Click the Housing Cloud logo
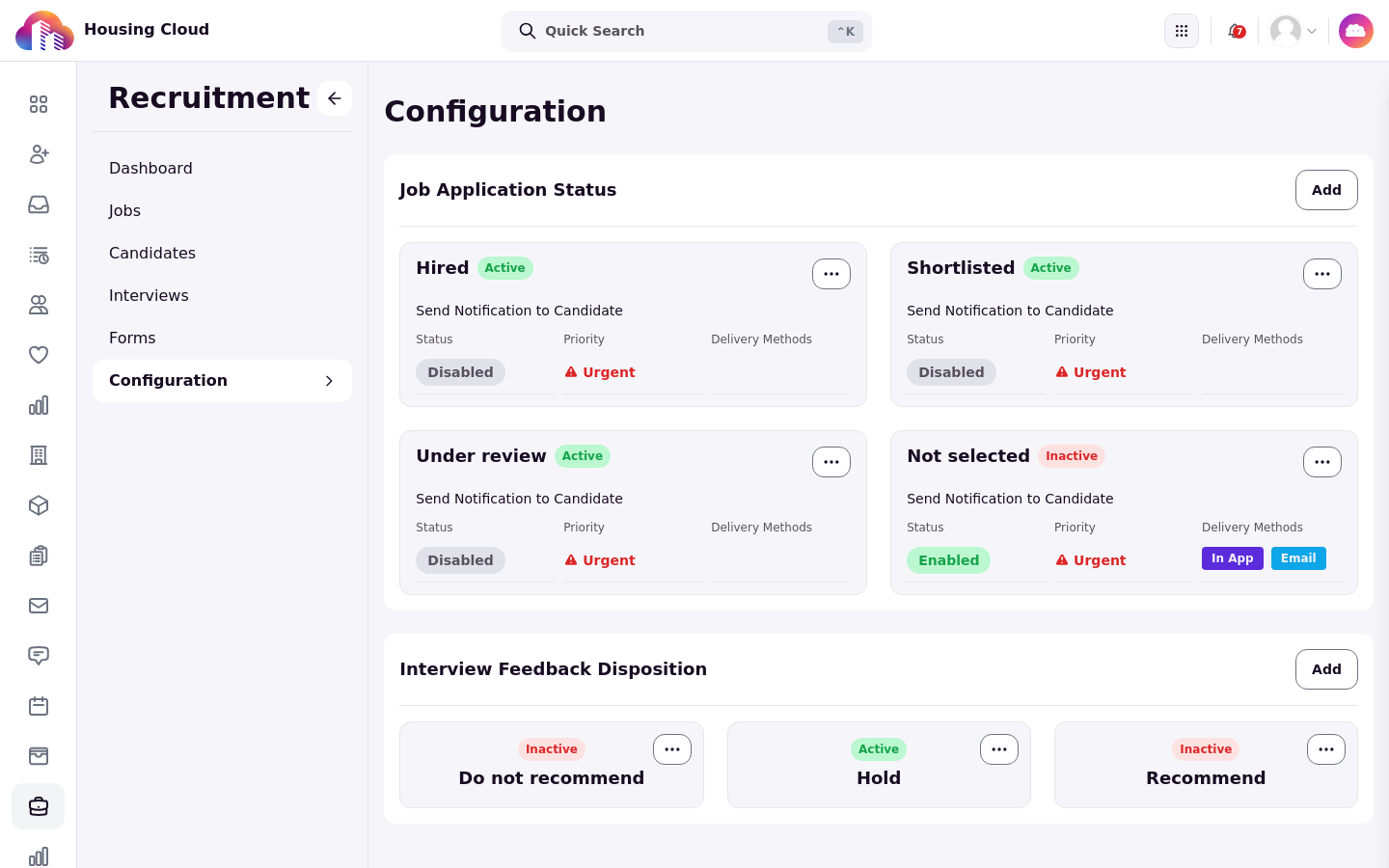This screenshot has height=868, width=1389. click(44, 31)
